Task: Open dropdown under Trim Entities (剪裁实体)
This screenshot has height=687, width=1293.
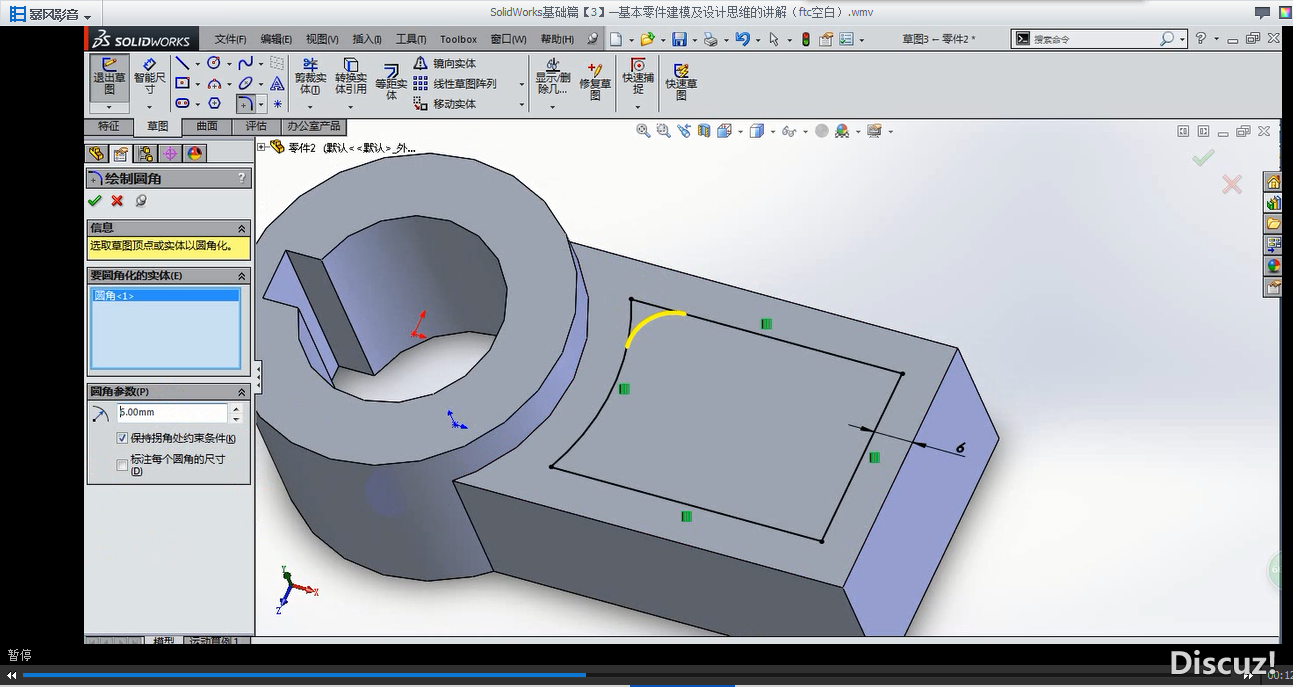Action: 310,105
